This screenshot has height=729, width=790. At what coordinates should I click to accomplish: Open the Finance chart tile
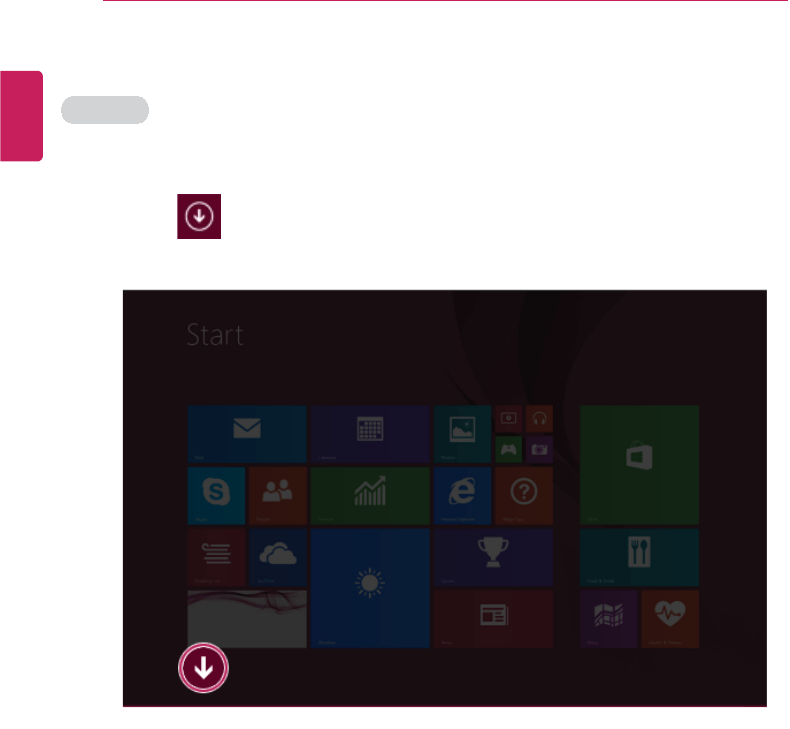point(370,496)
